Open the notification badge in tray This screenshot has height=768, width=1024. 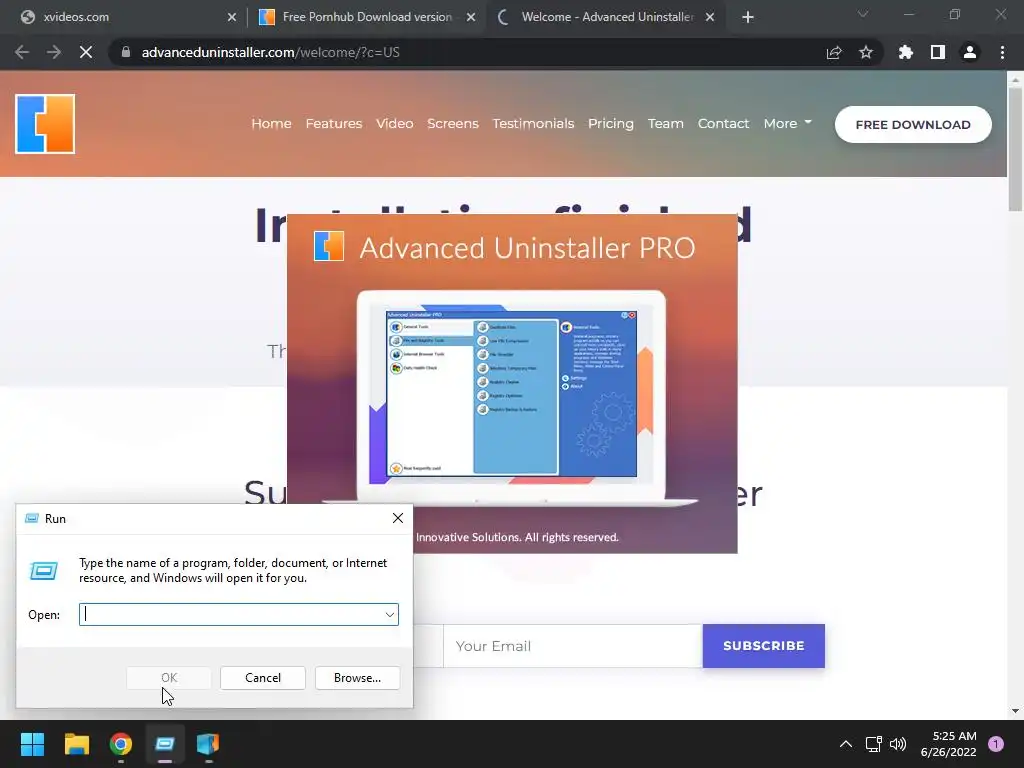[996, 744]
